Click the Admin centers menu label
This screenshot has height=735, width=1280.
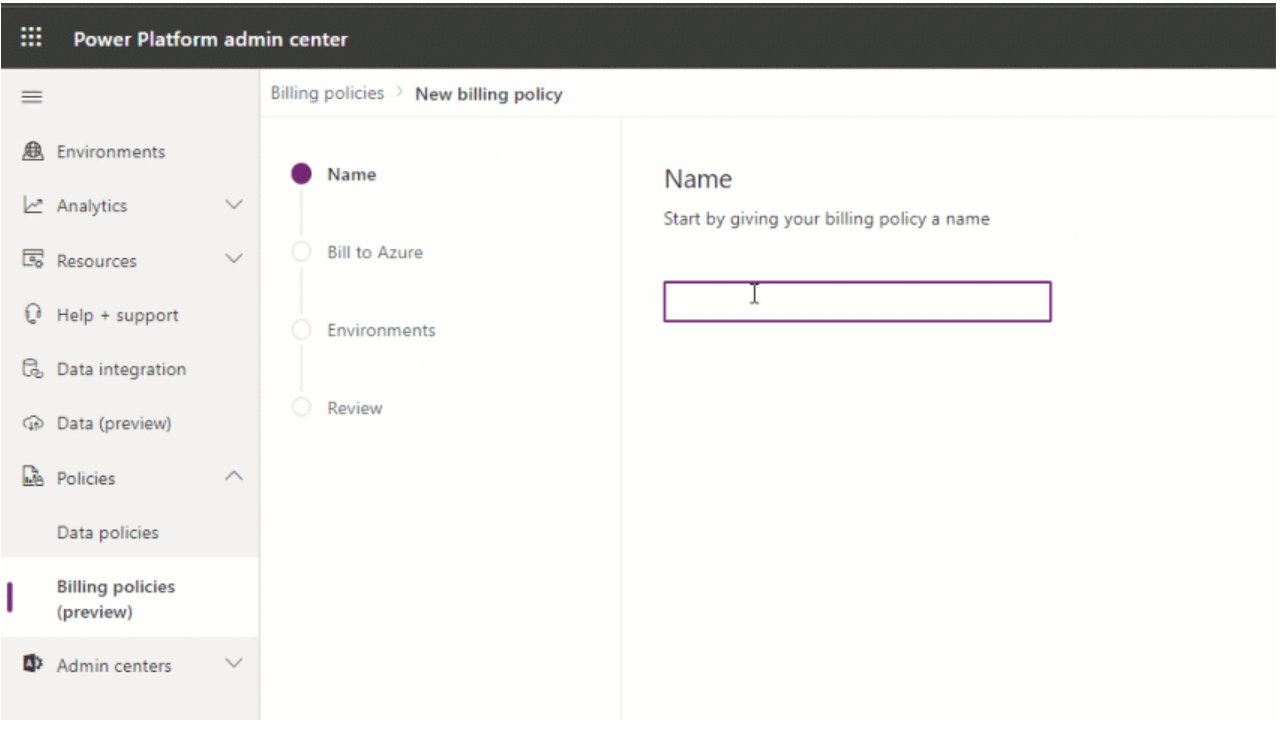coord(114,666)
